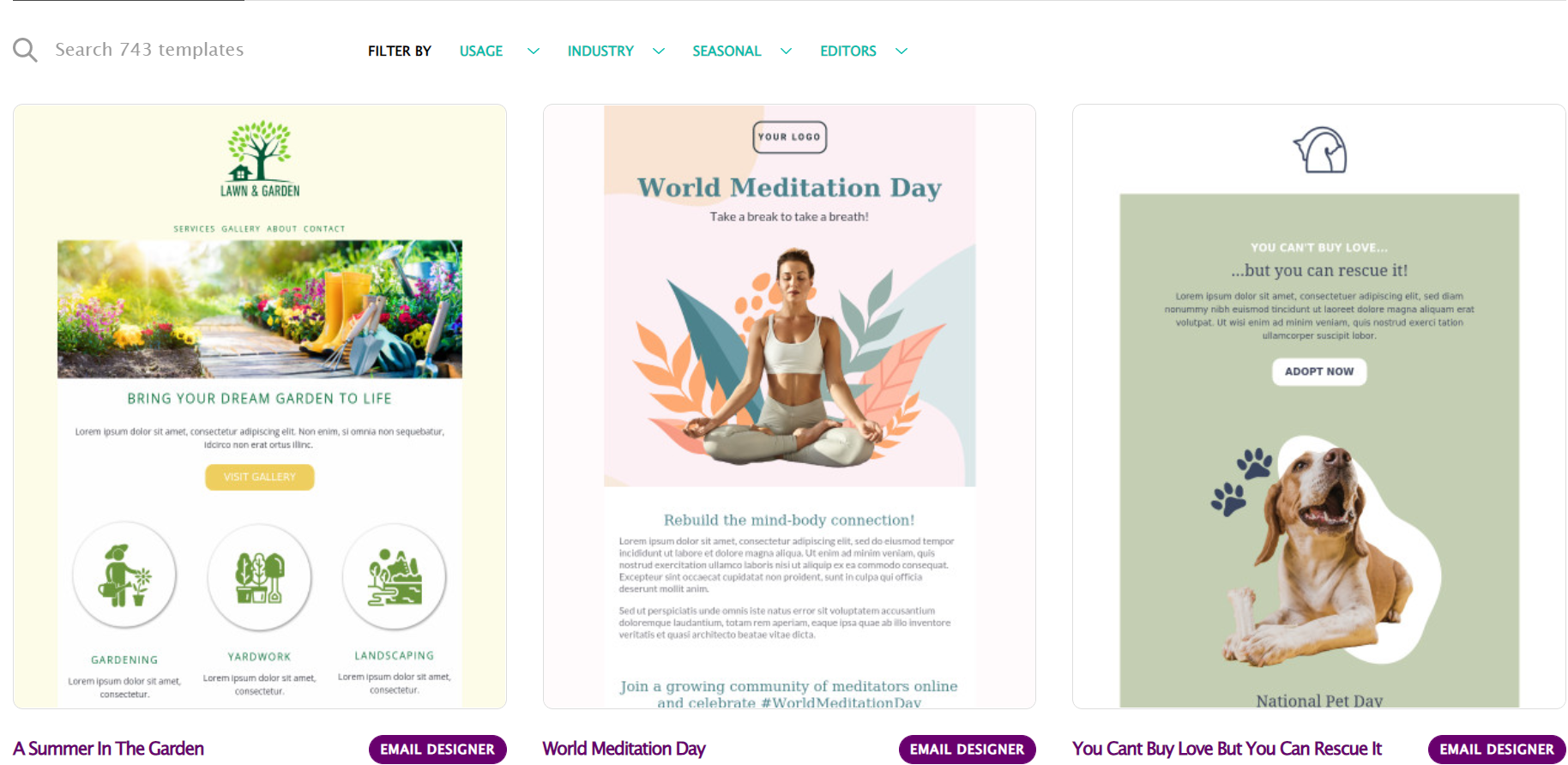
Task: Select the Gardening circle icon
Action: pyautogui.click(x=124, y=575)
